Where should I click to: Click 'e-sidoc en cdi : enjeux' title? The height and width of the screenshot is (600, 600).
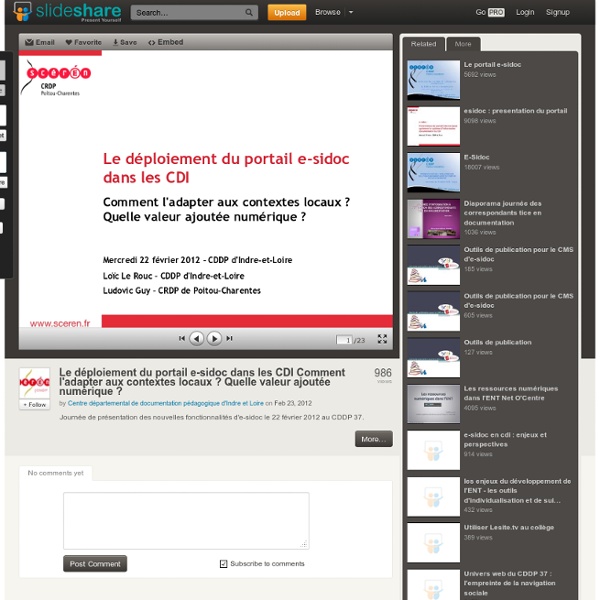[x=505, y=440]
